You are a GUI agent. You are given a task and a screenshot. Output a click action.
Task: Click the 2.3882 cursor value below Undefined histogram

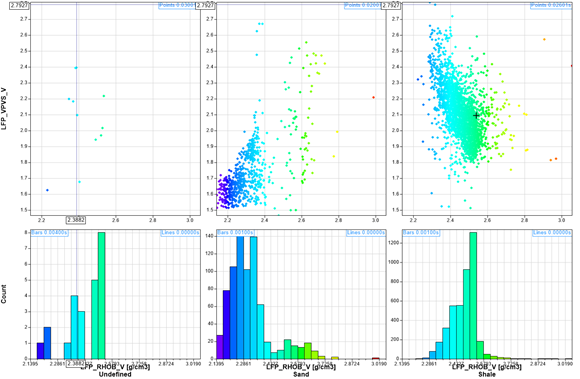76,363
